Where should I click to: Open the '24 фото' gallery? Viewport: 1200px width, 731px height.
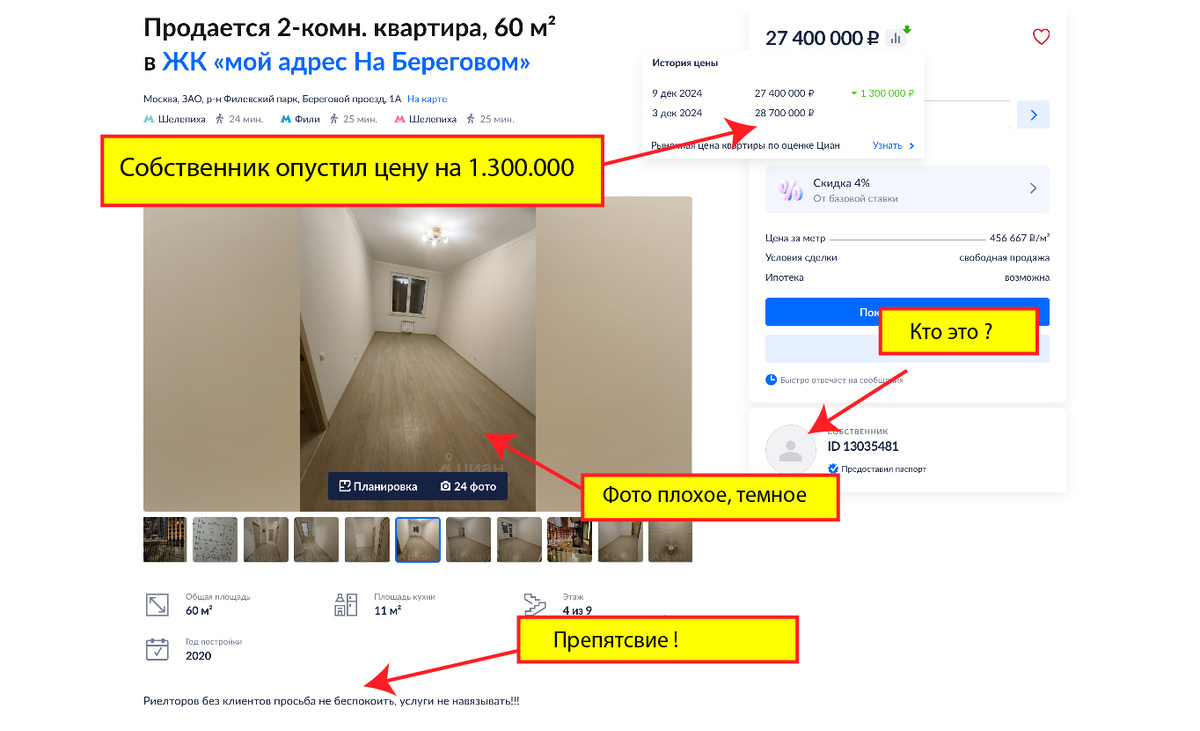(x=467, y=486)
